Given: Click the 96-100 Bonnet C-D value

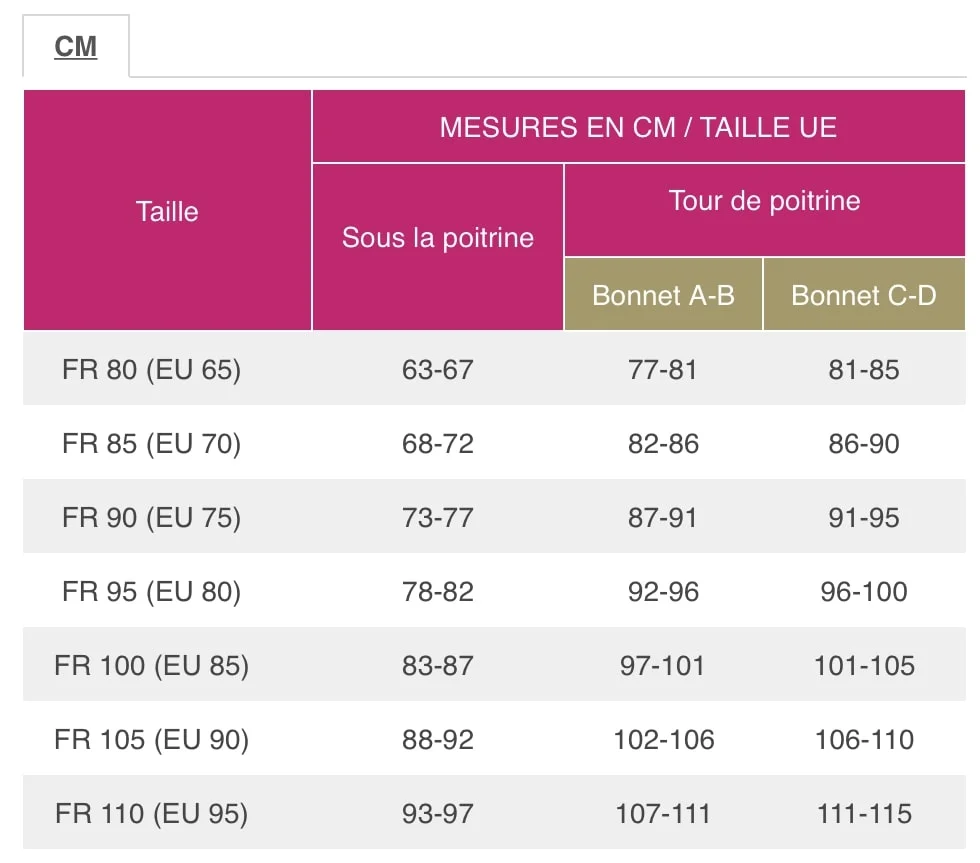Looking at the screenshot, I should pos(864,591).
